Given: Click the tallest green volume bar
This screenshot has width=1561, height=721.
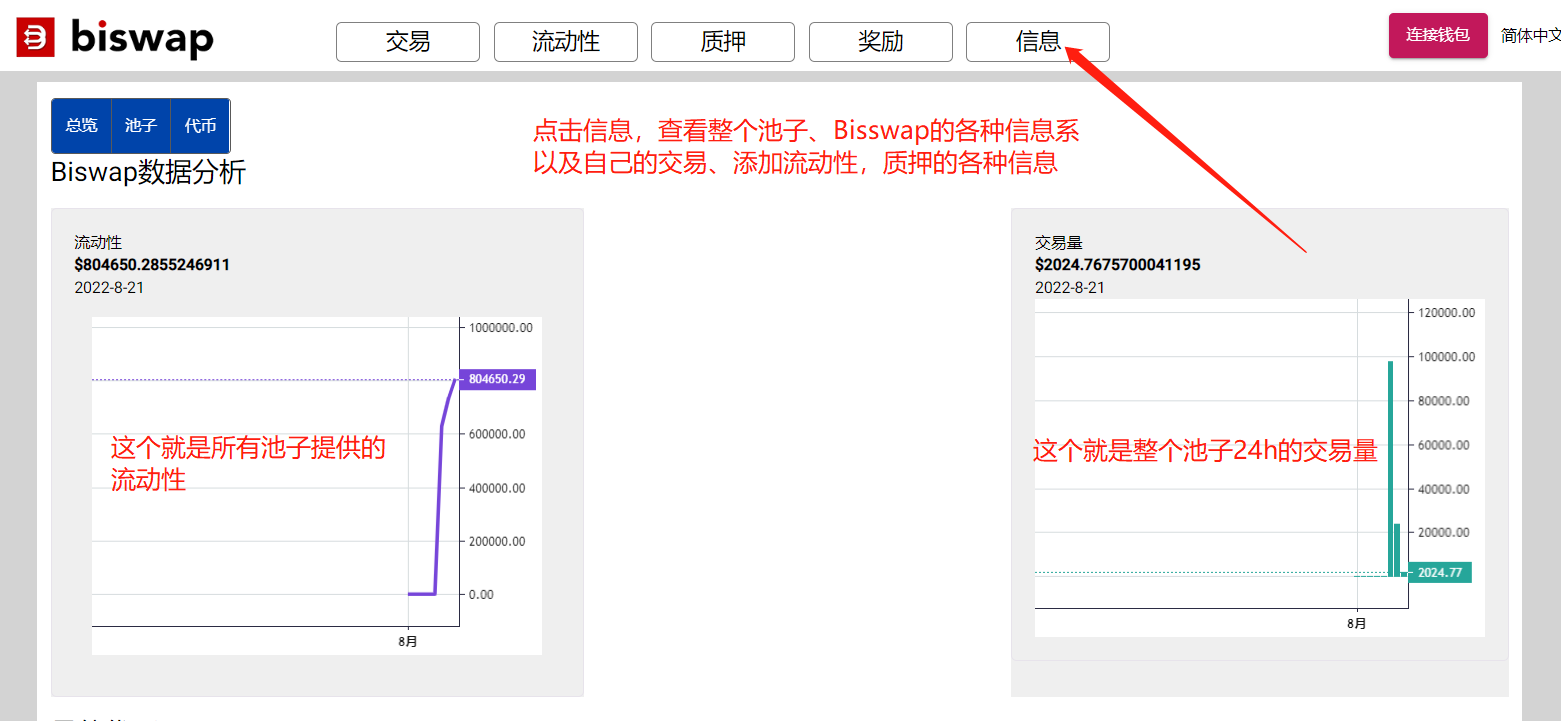Looking at the screenshot, I should tap(1390, 468).
